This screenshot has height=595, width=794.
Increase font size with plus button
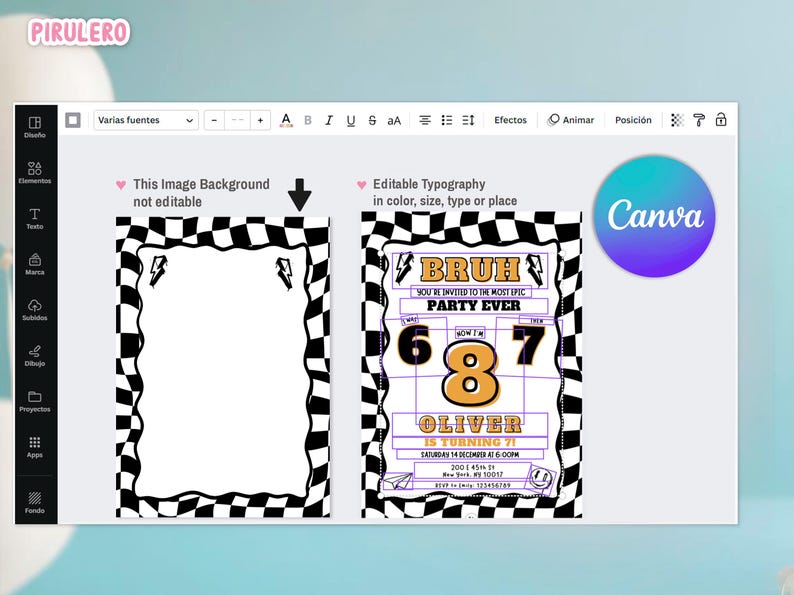(x=260, y=120)
